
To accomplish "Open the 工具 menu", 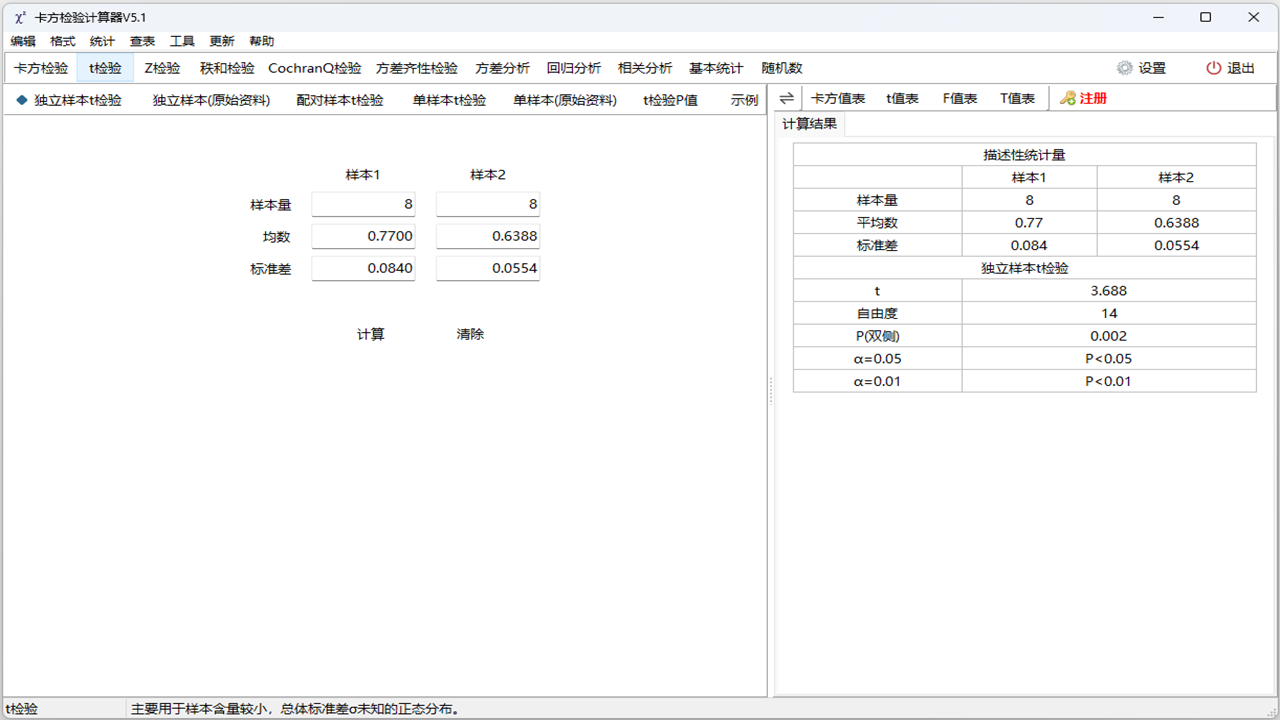I will 181,41.
